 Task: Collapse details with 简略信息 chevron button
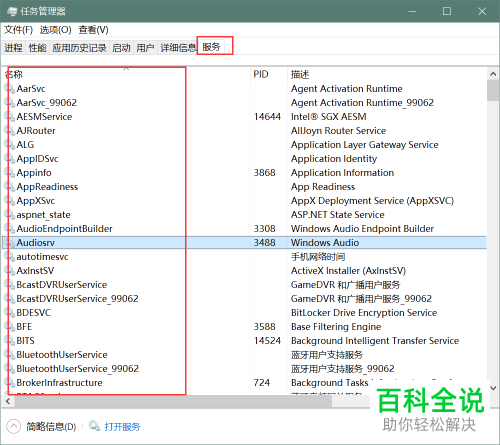[13, 426]
